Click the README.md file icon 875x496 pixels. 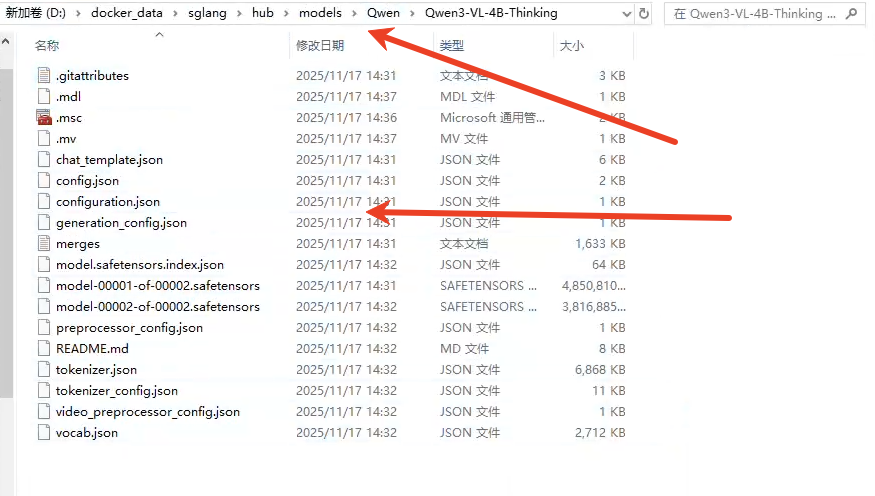(x=44, y=349)
